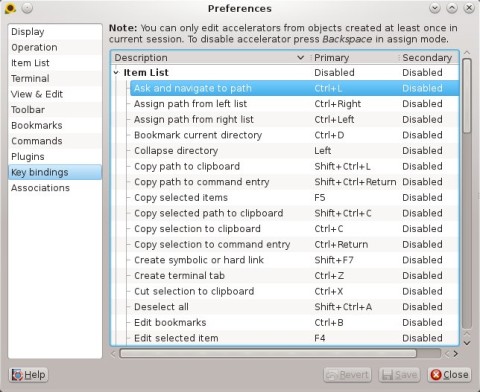
Task: Click the Sunflower app icon in title bar
Action: 10,8
